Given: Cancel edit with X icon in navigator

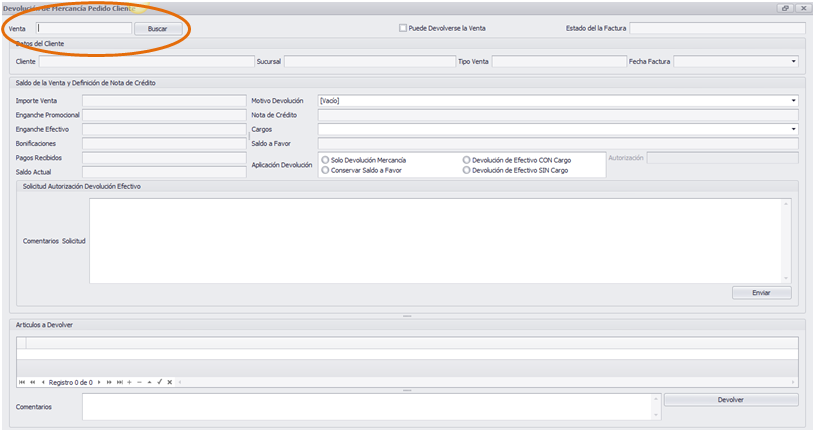Looking at the screenshot, I should [169, 382].
